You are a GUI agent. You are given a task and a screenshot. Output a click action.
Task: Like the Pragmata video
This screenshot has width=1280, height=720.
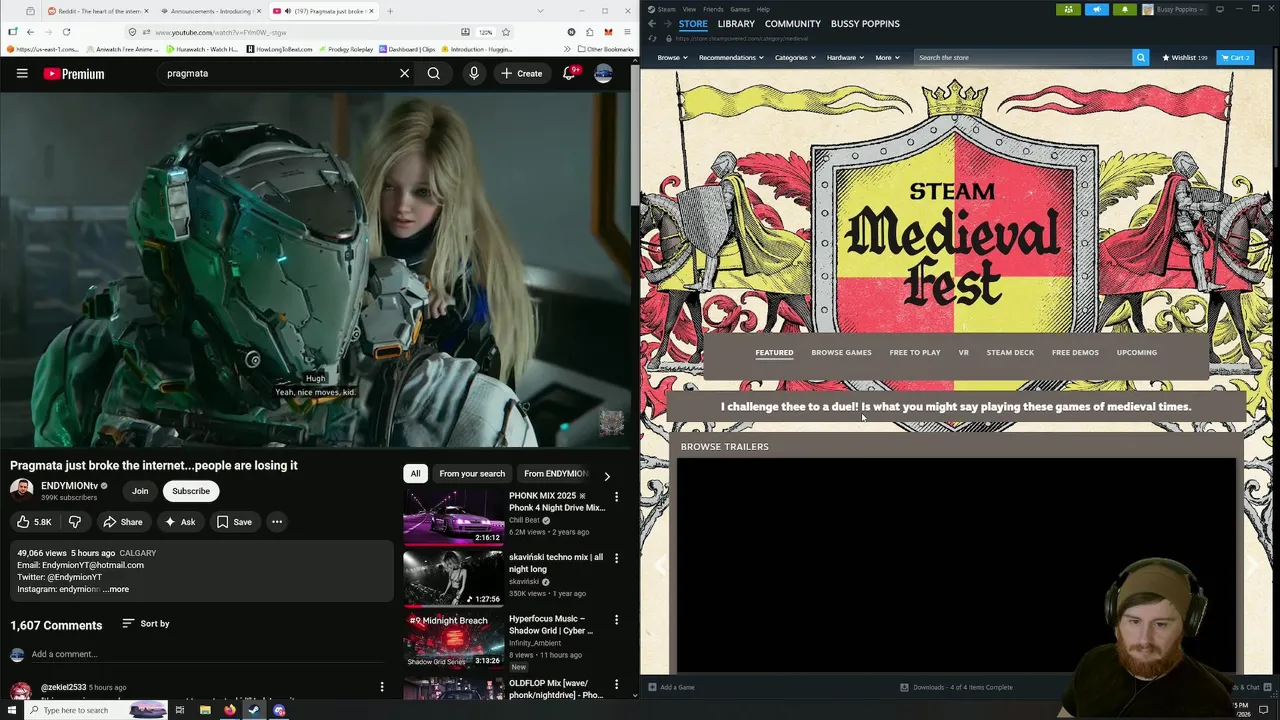33,522
